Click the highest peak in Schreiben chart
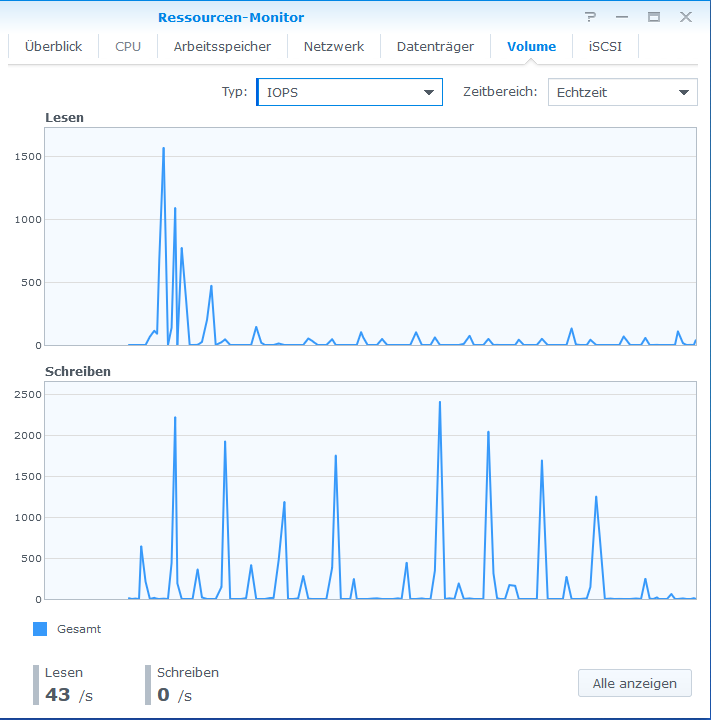 (x=440, y=402)
